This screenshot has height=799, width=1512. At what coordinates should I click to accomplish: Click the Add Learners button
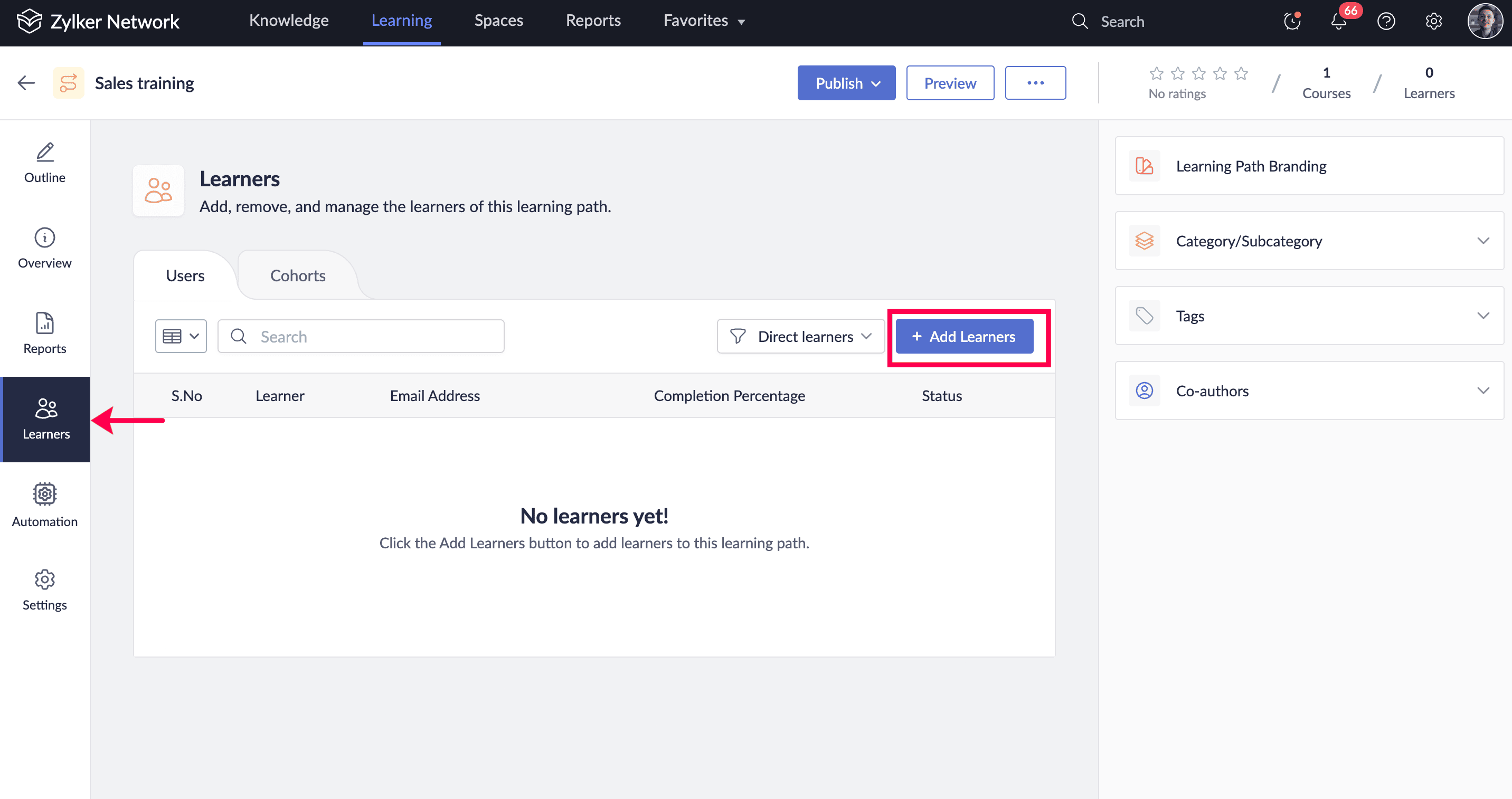pos(964,336)
